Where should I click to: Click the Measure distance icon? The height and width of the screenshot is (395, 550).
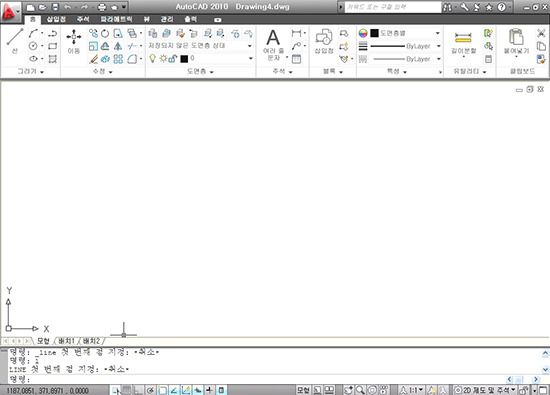point(463,42)
